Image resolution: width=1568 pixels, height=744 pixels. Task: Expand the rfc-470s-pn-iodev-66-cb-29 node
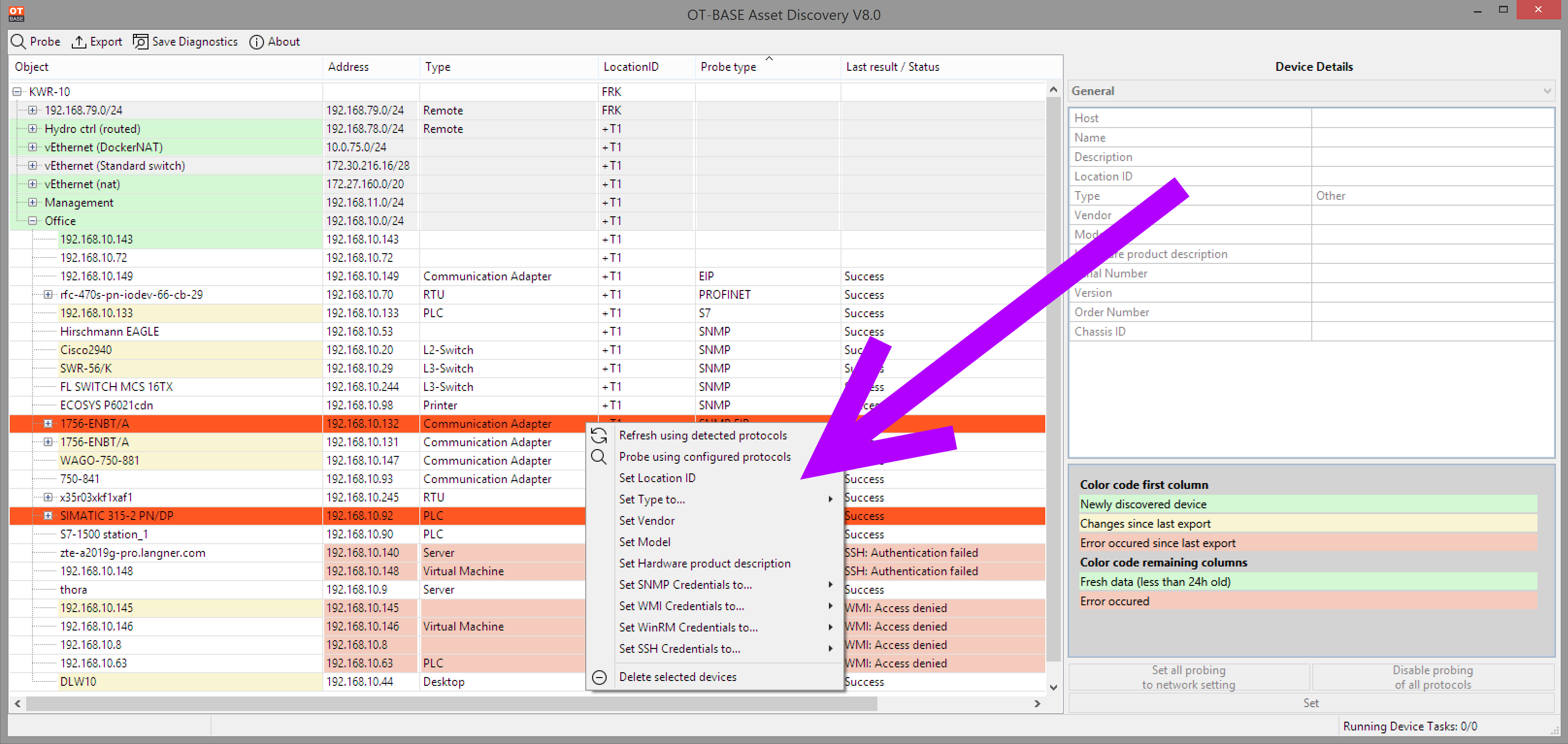point(48,294)
